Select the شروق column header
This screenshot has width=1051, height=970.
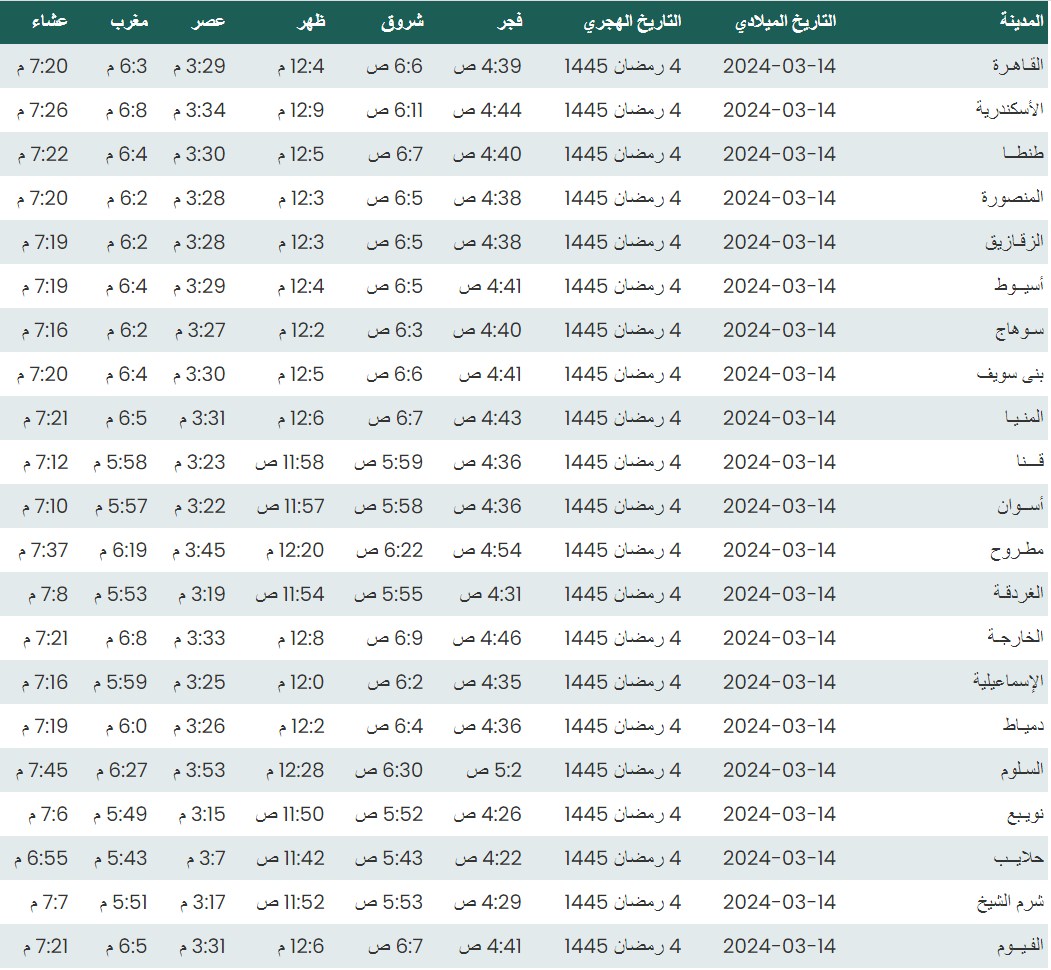click(402, 22)
